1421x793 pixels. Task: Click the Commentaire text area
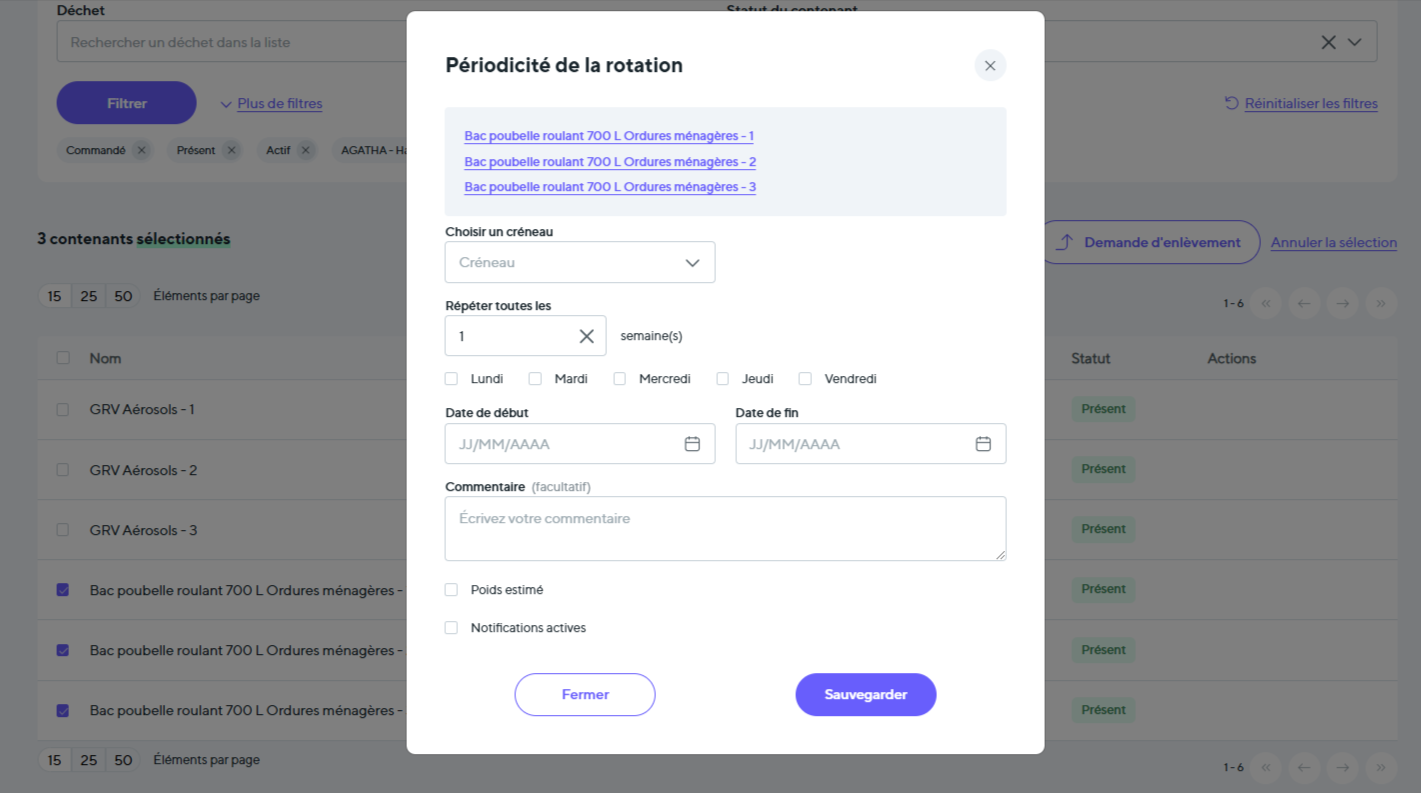[725, 528]
